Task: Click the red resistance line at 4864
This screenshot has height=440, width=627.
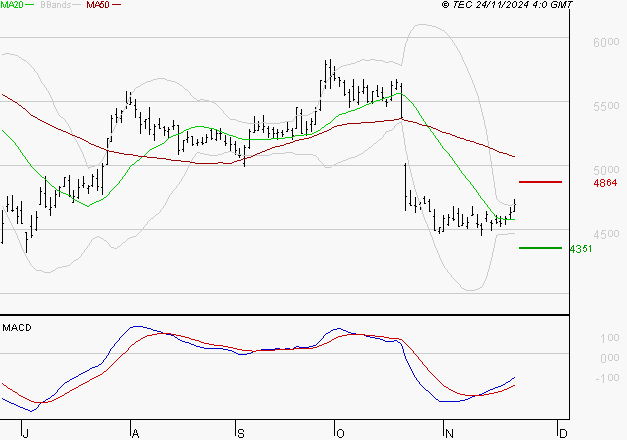Action: (541, 182)
